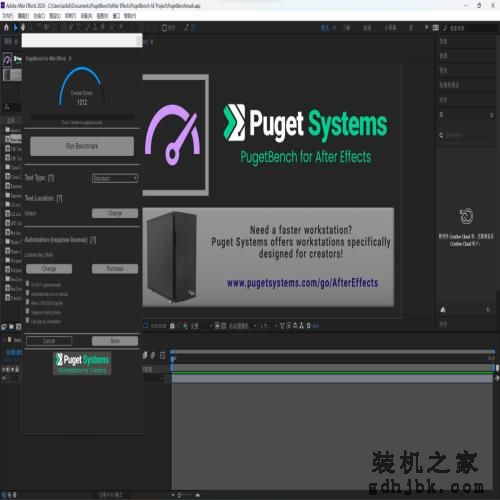Screen dimensions: 500x500
Task: Expand the 效果和预设 panel on right
Action: (449, 85)
